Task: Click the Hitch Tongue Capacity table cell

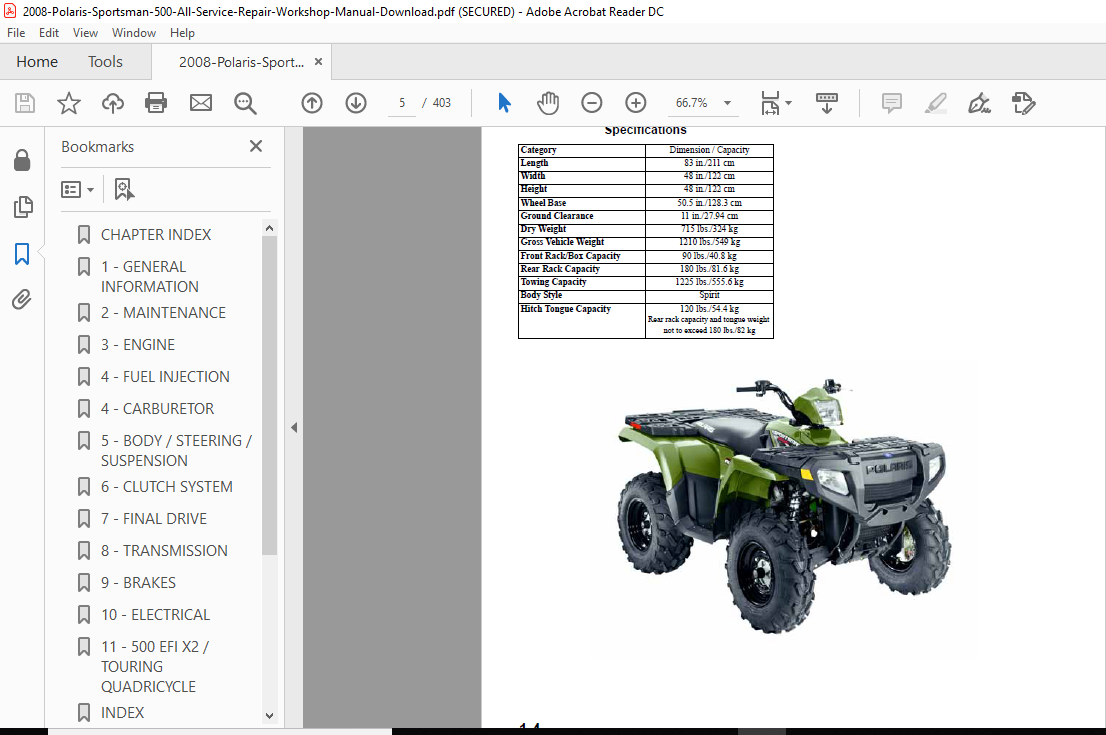Action: [x=582, y=321]
